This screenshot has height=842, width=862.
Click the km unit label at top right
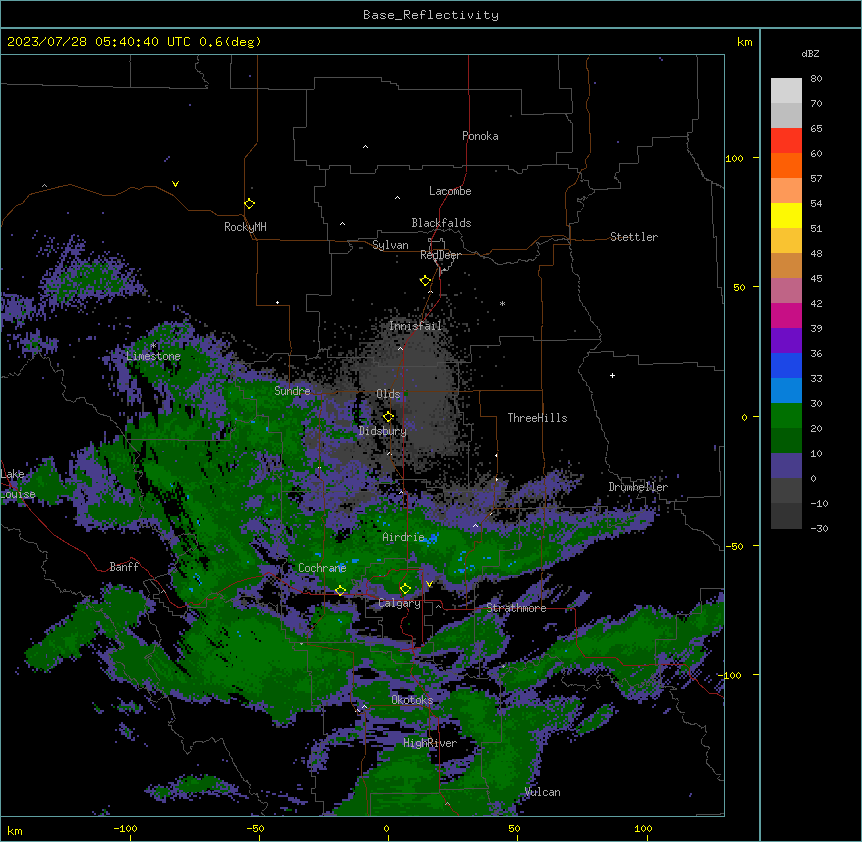pos(745,42)
